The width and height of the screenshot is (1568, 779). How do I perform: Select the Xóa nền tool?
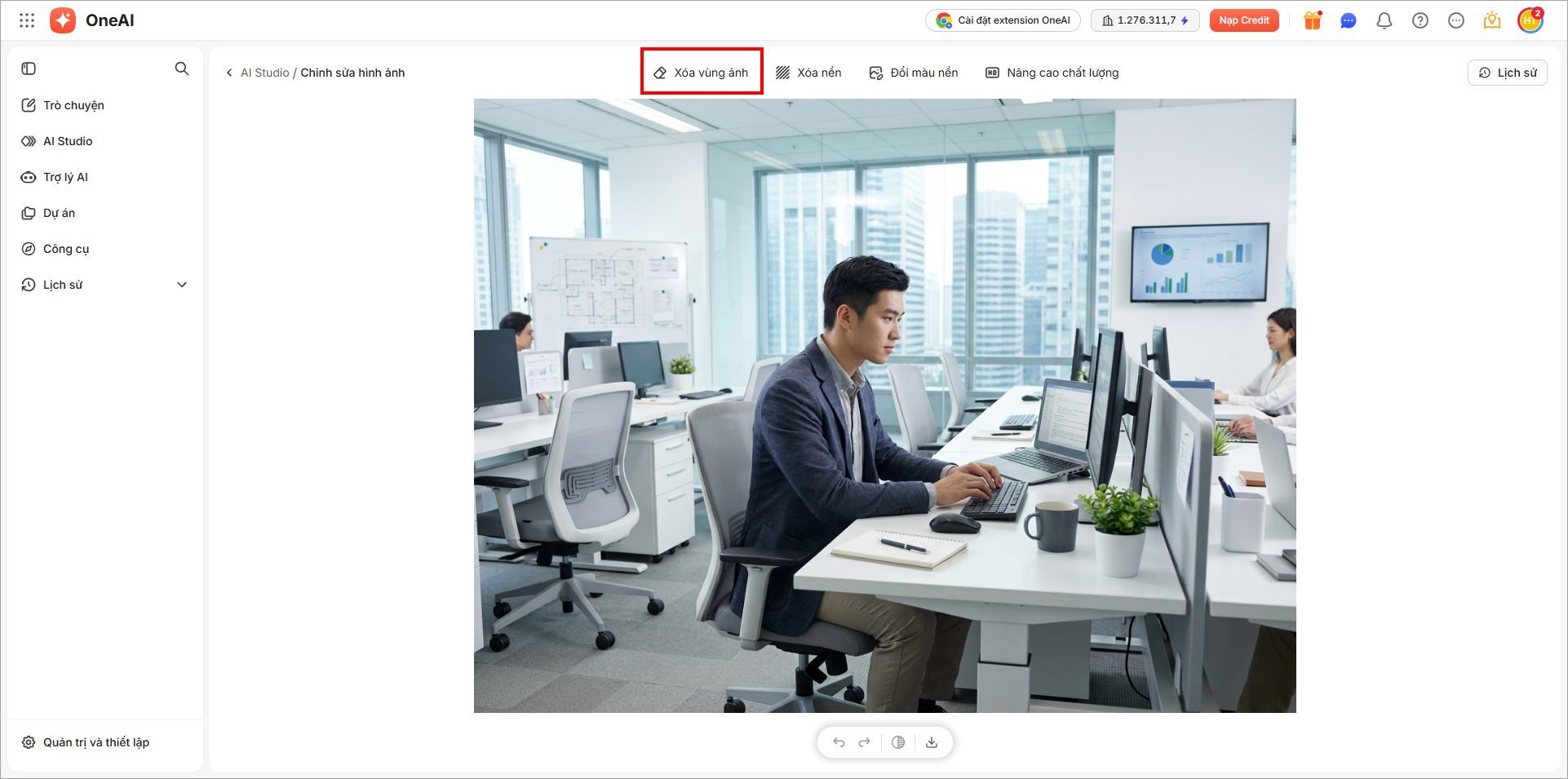pos(808,73)
